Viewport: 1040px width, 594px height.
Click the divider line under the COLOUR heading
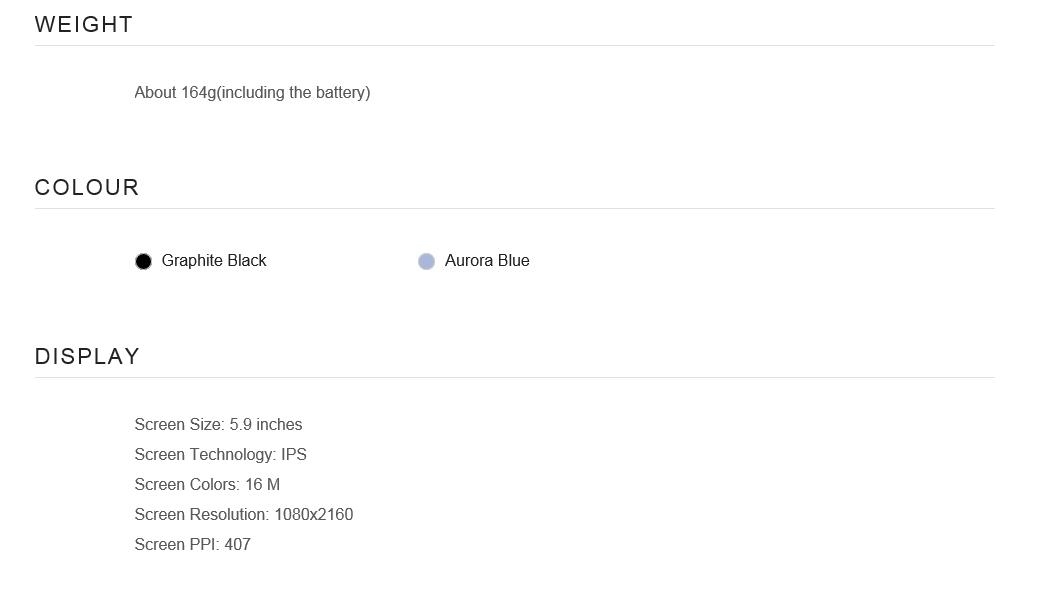click(514, 208)
